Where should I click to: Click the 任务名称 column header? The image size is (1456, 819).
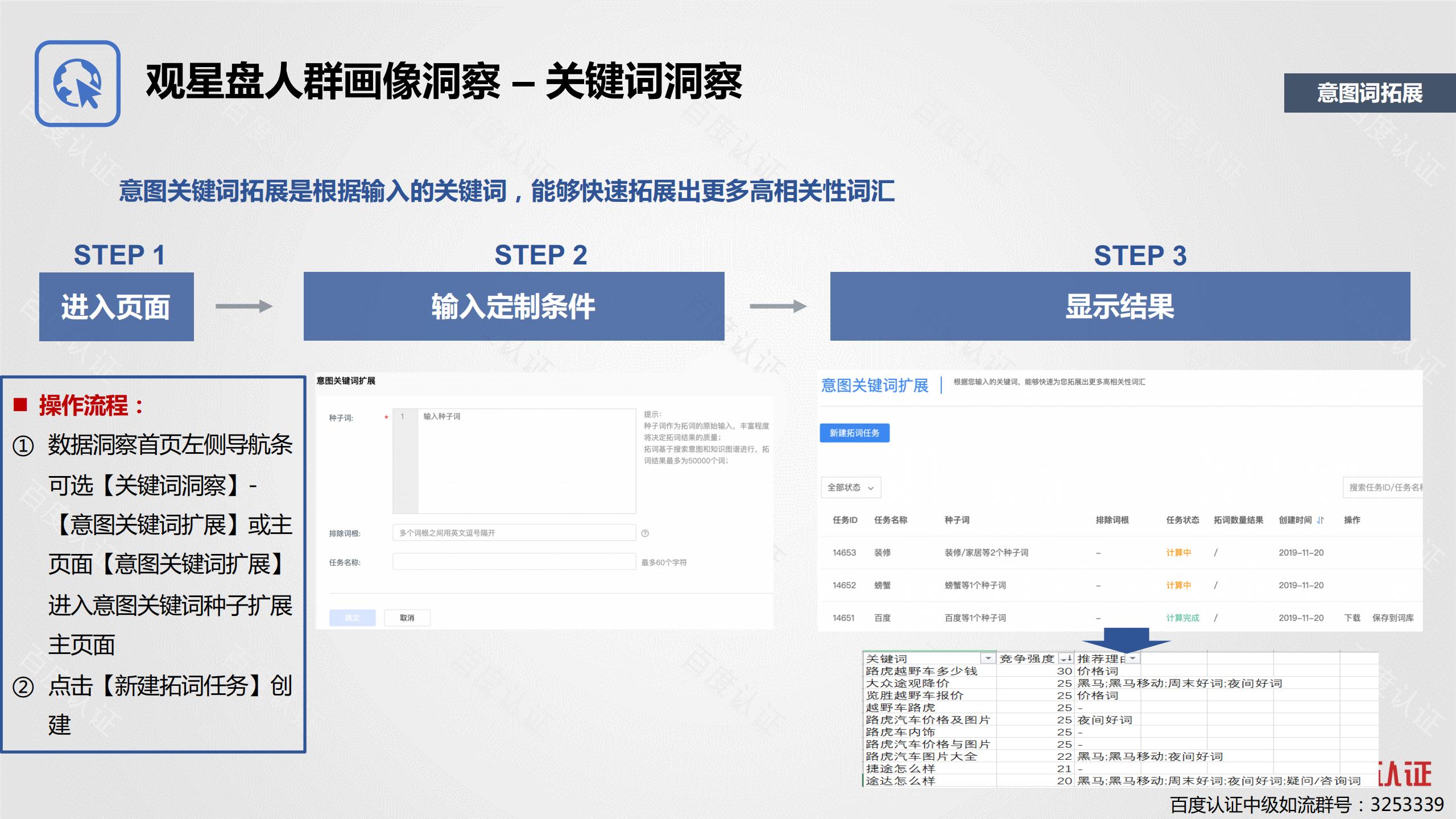(x=891, y=520)
